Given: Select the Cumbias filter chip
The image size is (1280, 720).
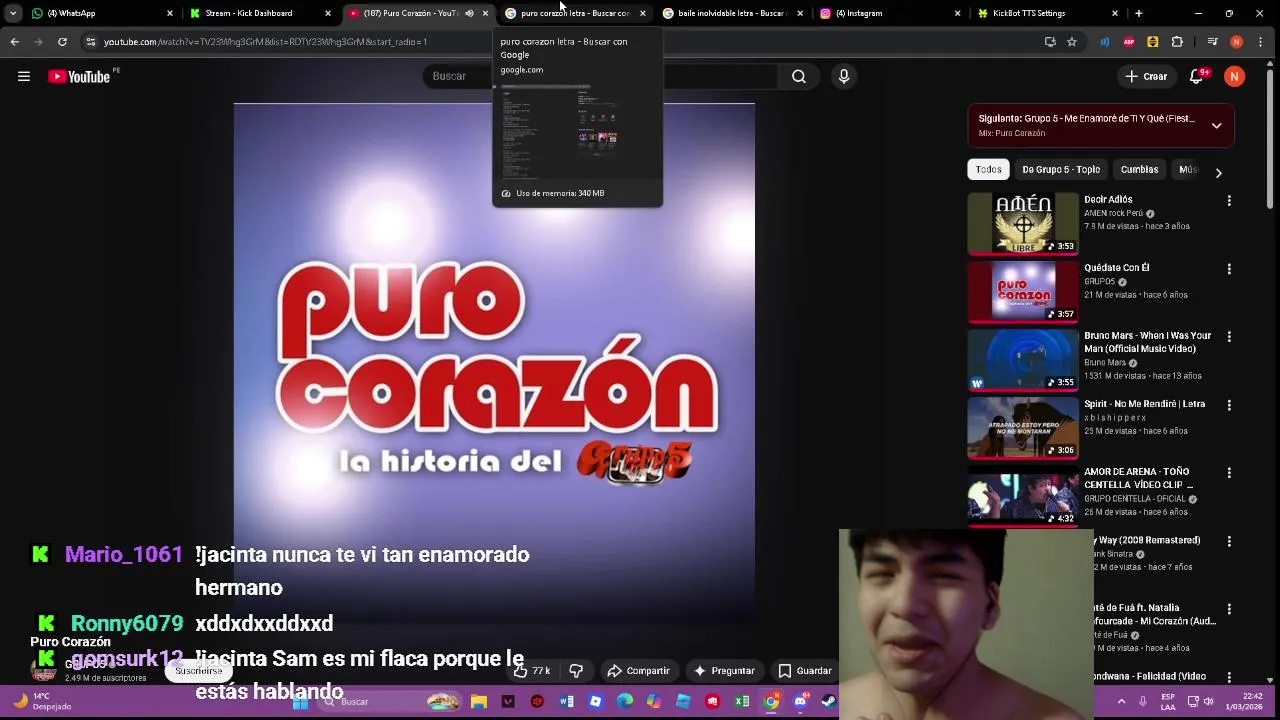Looking at the screenshot, I should pos(1139,169).
